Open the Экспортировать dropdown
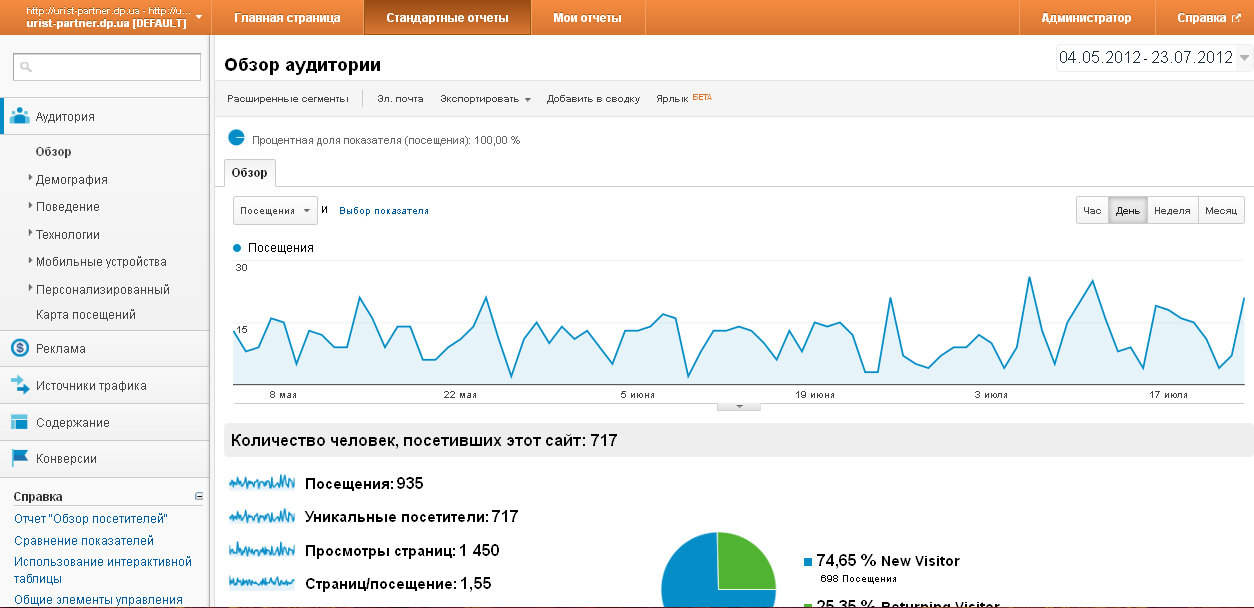 pyautogui.click(x=485, y=99)
